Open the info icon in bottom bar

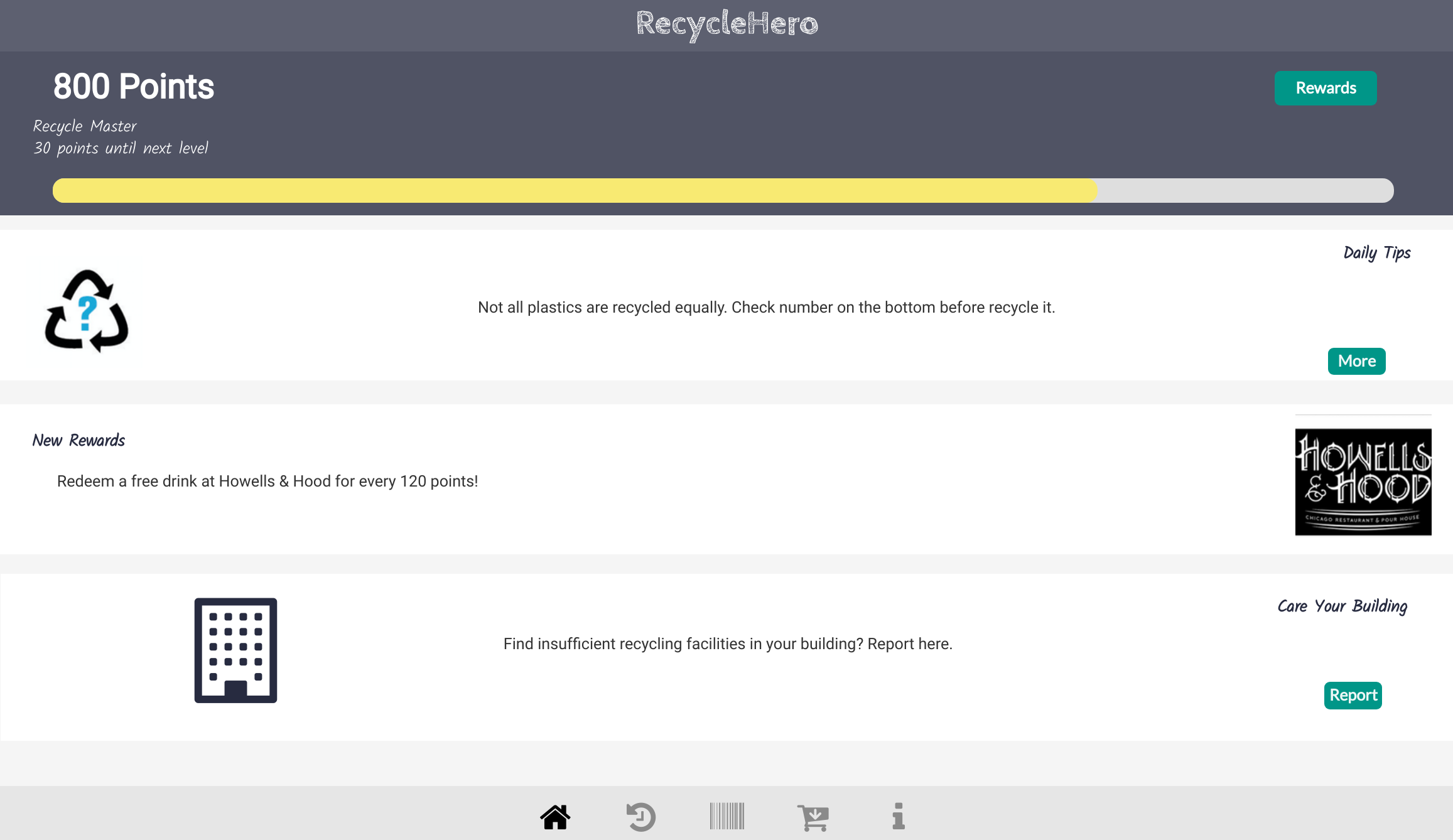click(899, 816)
